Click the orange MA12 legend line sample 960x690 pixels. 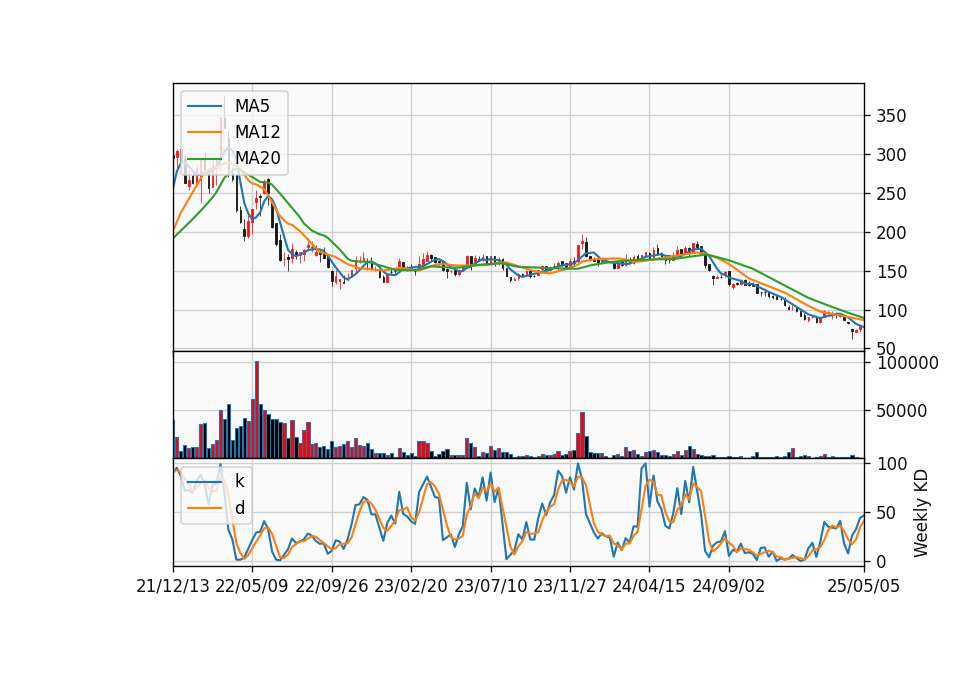(204, 132)
